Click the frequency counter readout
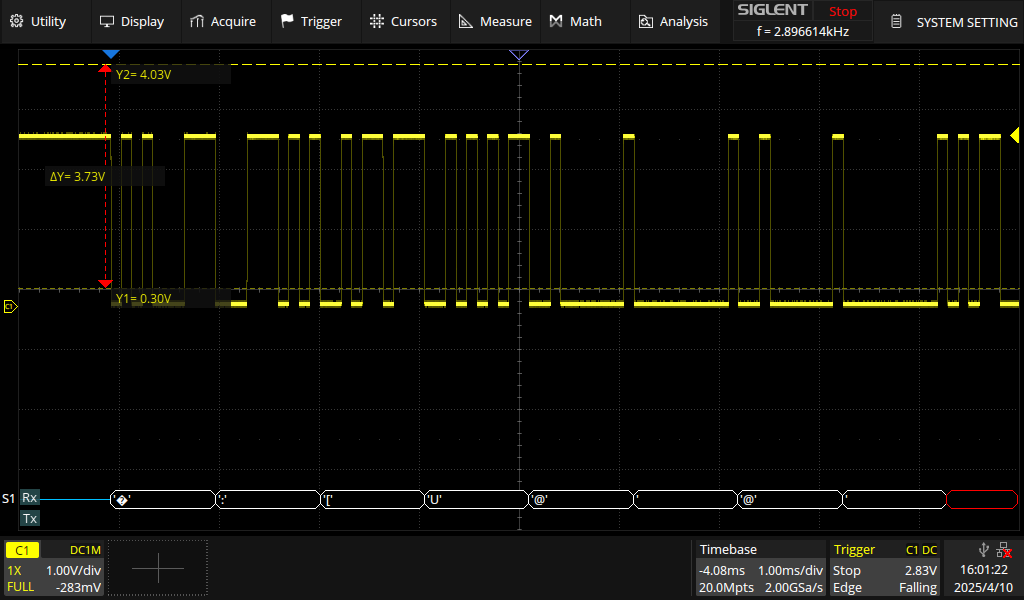Image resolution: width=1024 pixels, height=600 pixels. pyautogui.click(x=802, y=30)
